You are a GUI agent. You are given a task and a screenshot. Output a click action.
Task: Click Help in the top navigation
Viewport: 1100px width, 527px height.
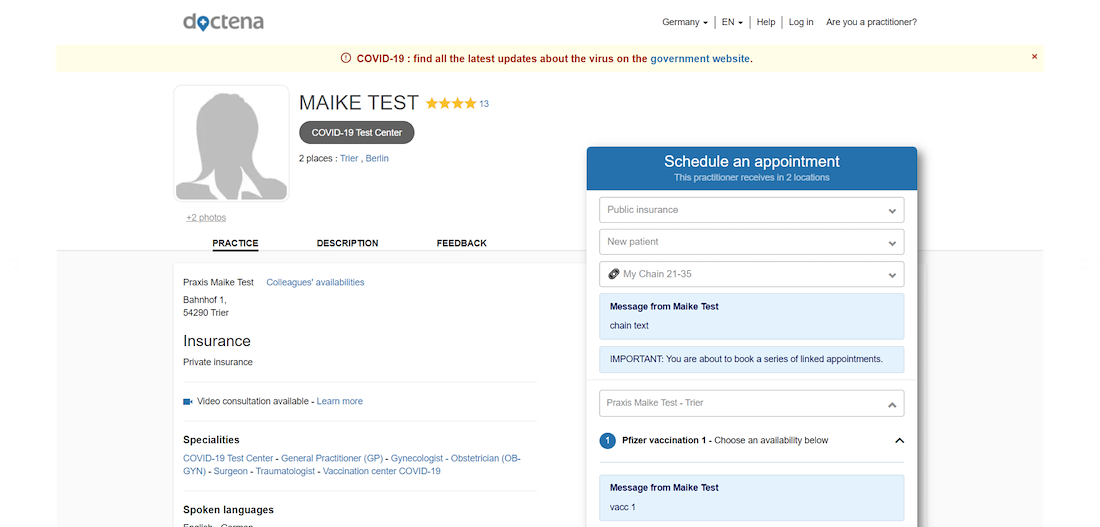tap(766, 22)
